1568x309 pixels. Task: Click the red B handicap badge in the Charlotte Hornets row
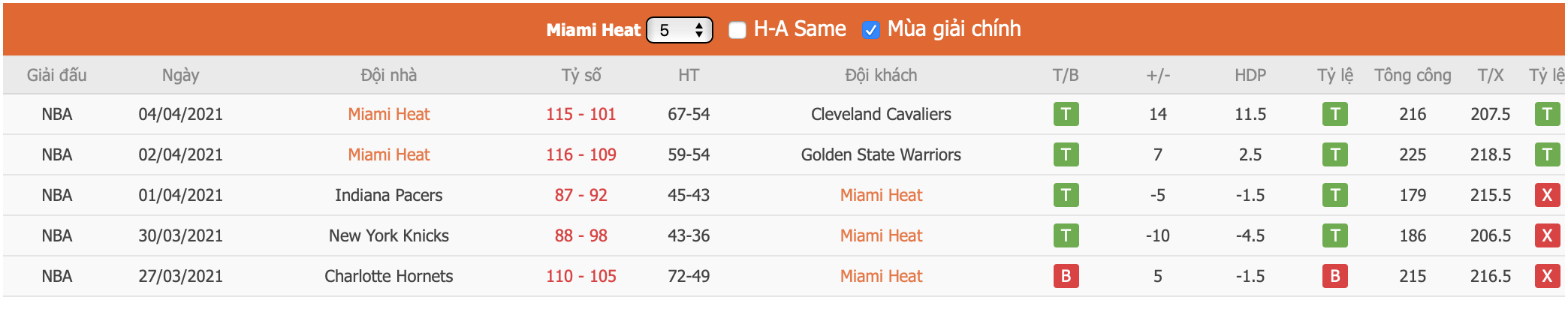1334,276
